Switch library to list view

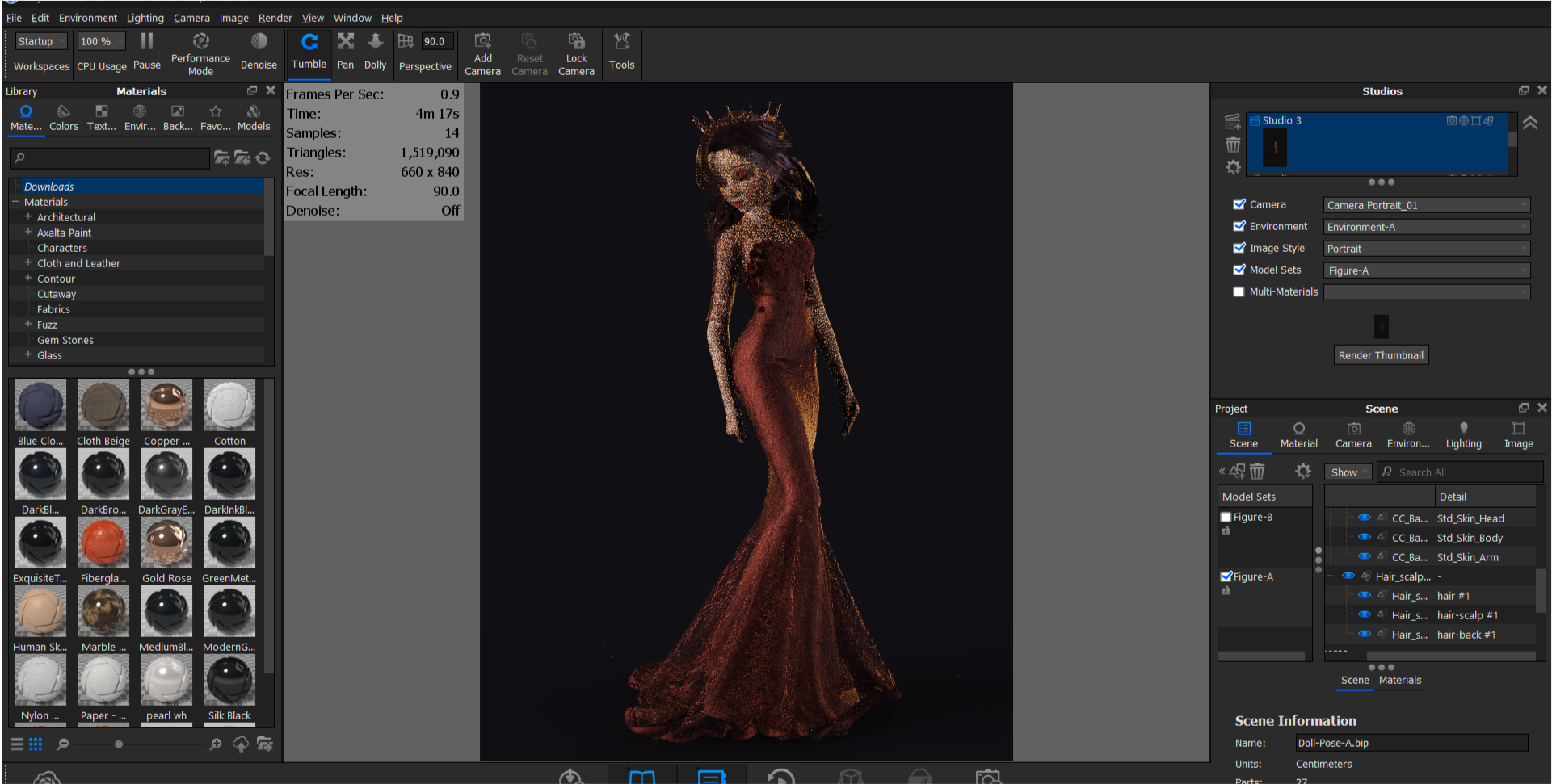(16, 744)
